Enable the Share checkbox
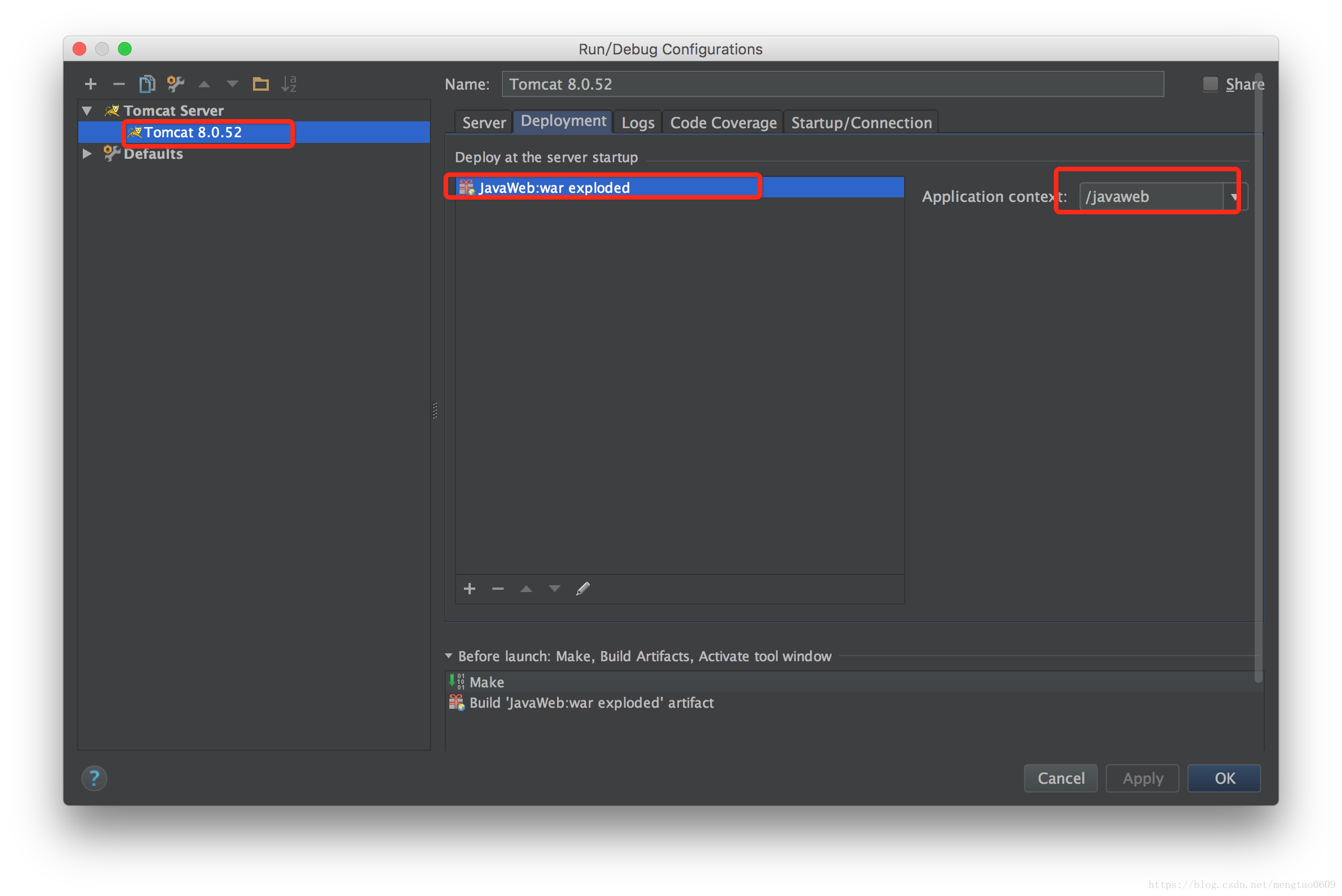Viewport: 1342px width, 896px height. (x=1210, y=84)
